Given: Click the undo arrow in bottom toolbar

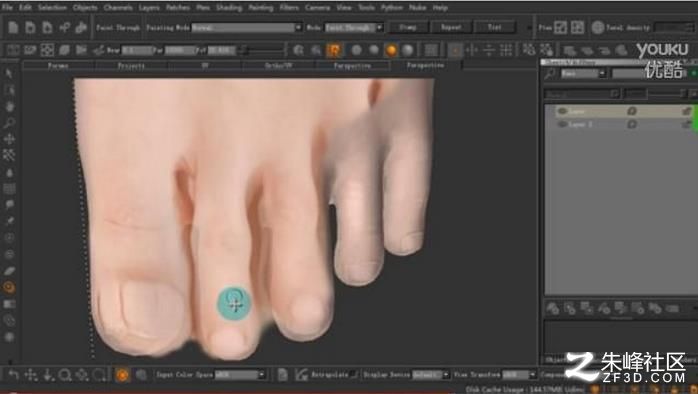Looking at the screenshot, I should click(x=13, y=375).
